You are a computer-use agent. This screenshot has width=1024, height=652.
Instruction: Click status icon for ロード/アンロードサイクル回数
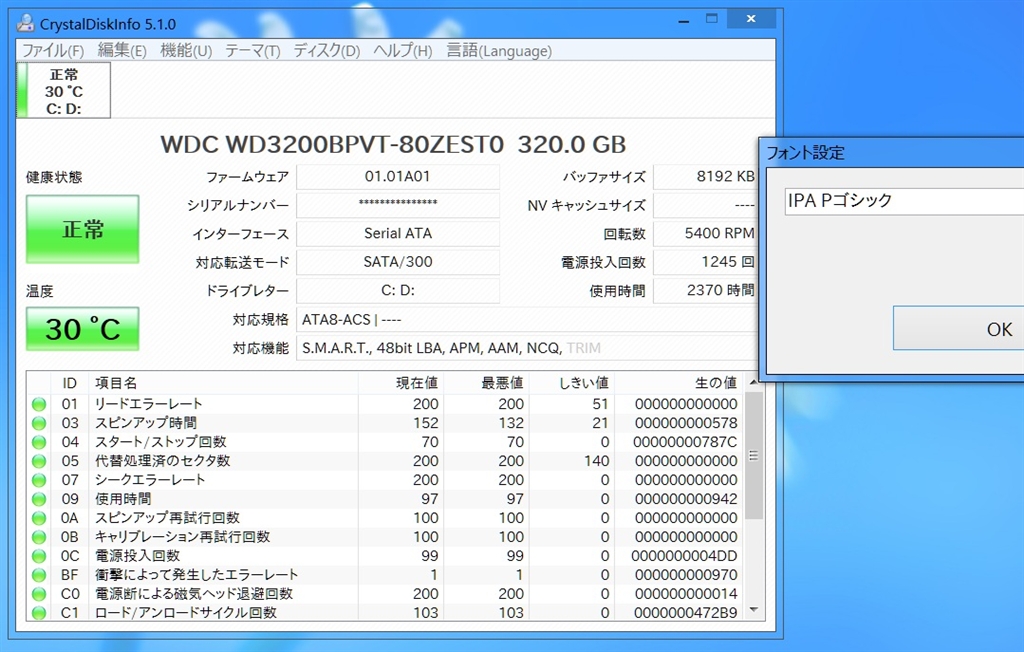click(39, 613)
